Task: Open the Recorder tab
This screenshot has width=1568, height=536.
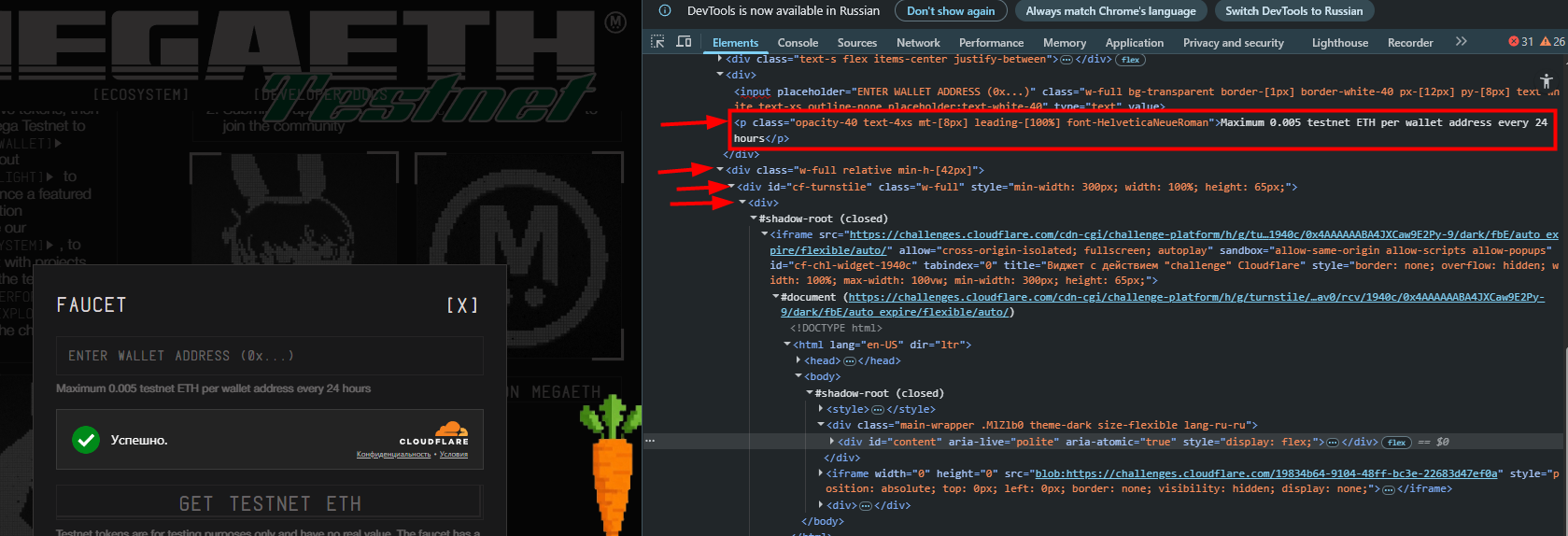Action: [x=1410, y=43]
